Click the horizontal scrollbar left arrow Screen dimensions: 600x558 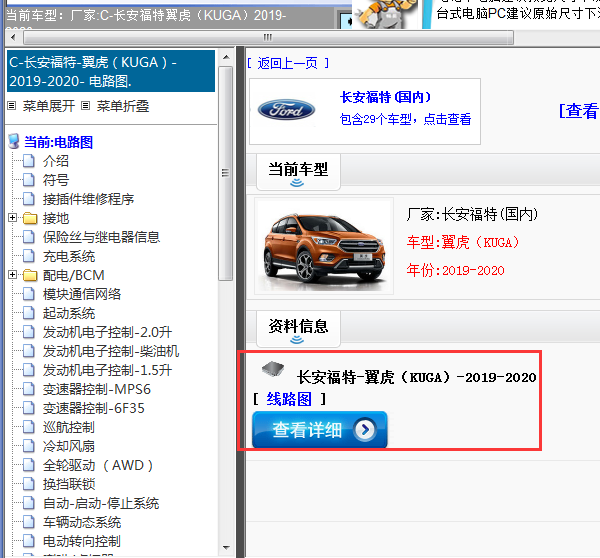13,37
